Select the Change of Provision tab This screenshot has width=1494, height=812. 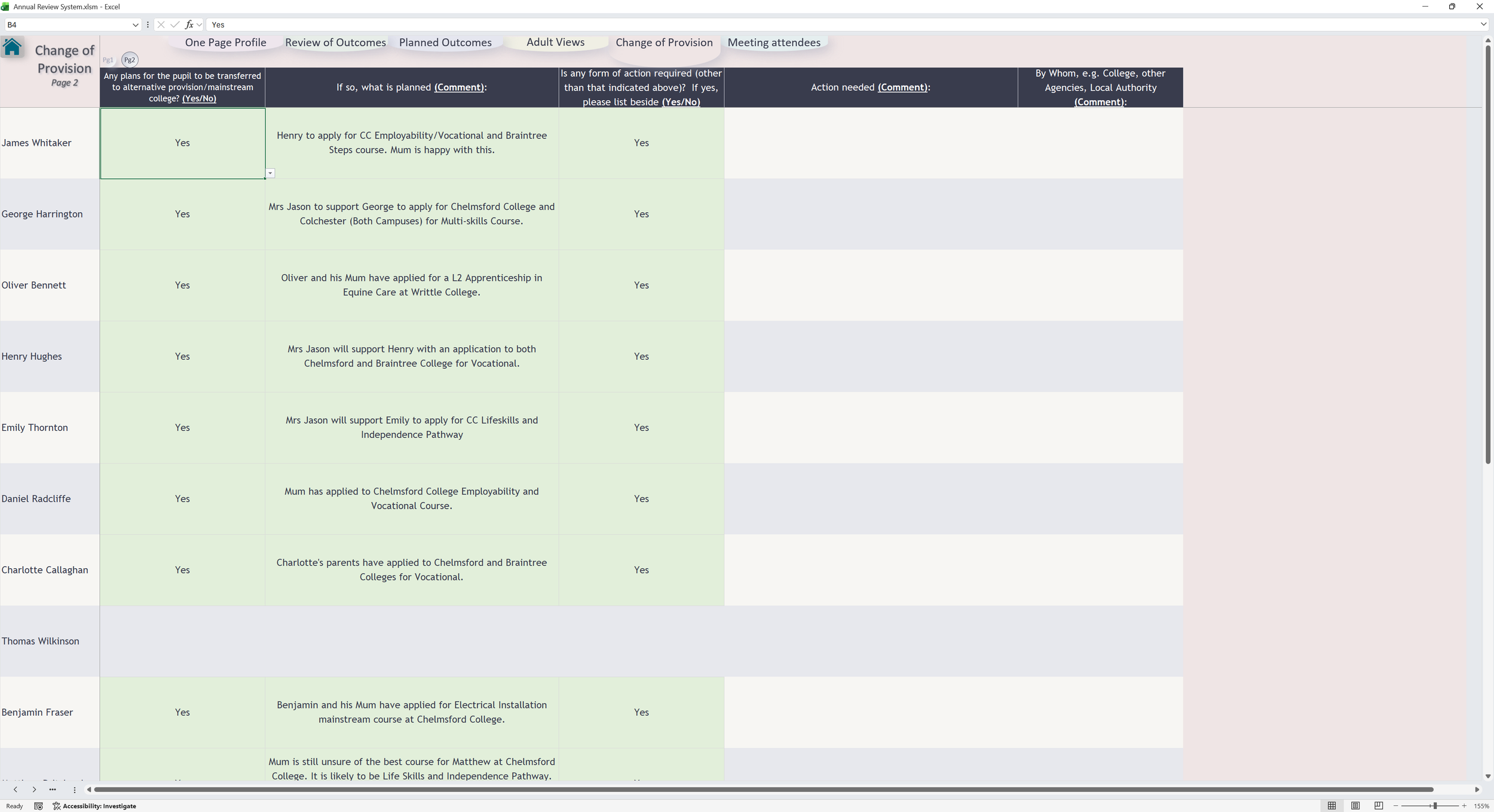click(664, 42)
